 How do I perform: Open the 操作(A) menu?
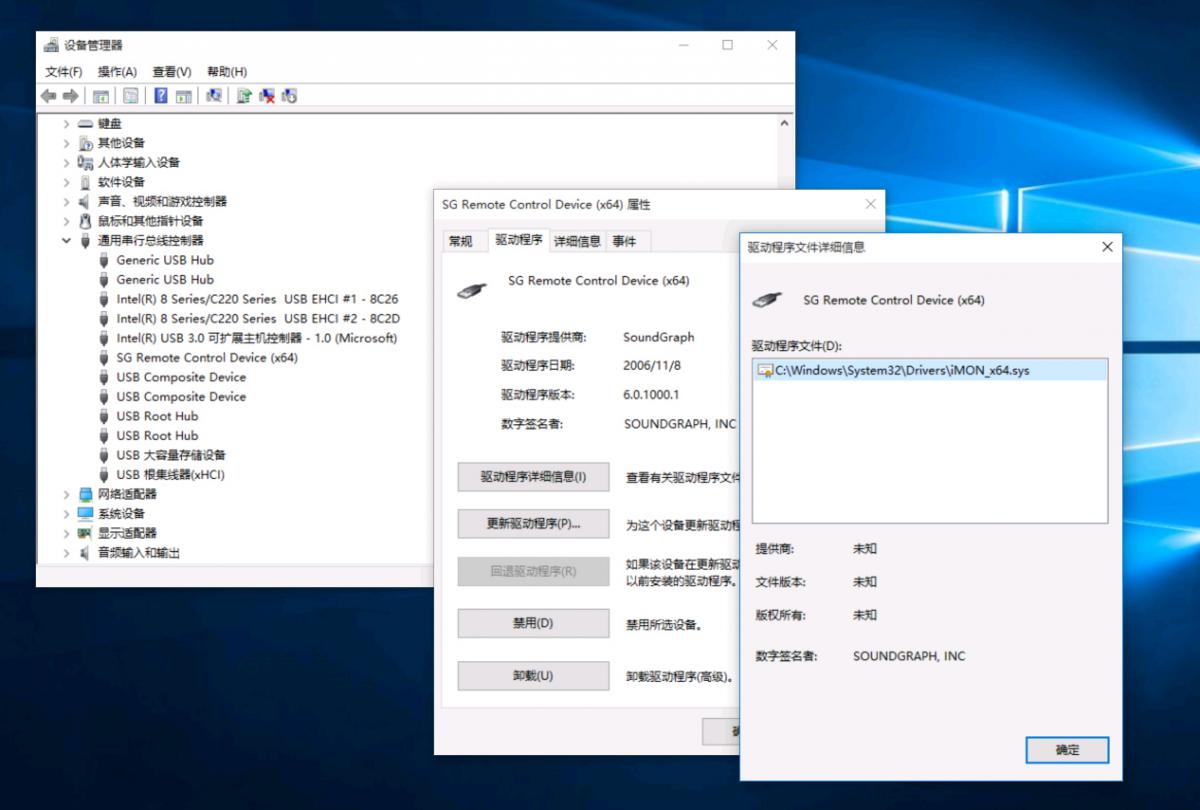point(117,72)
